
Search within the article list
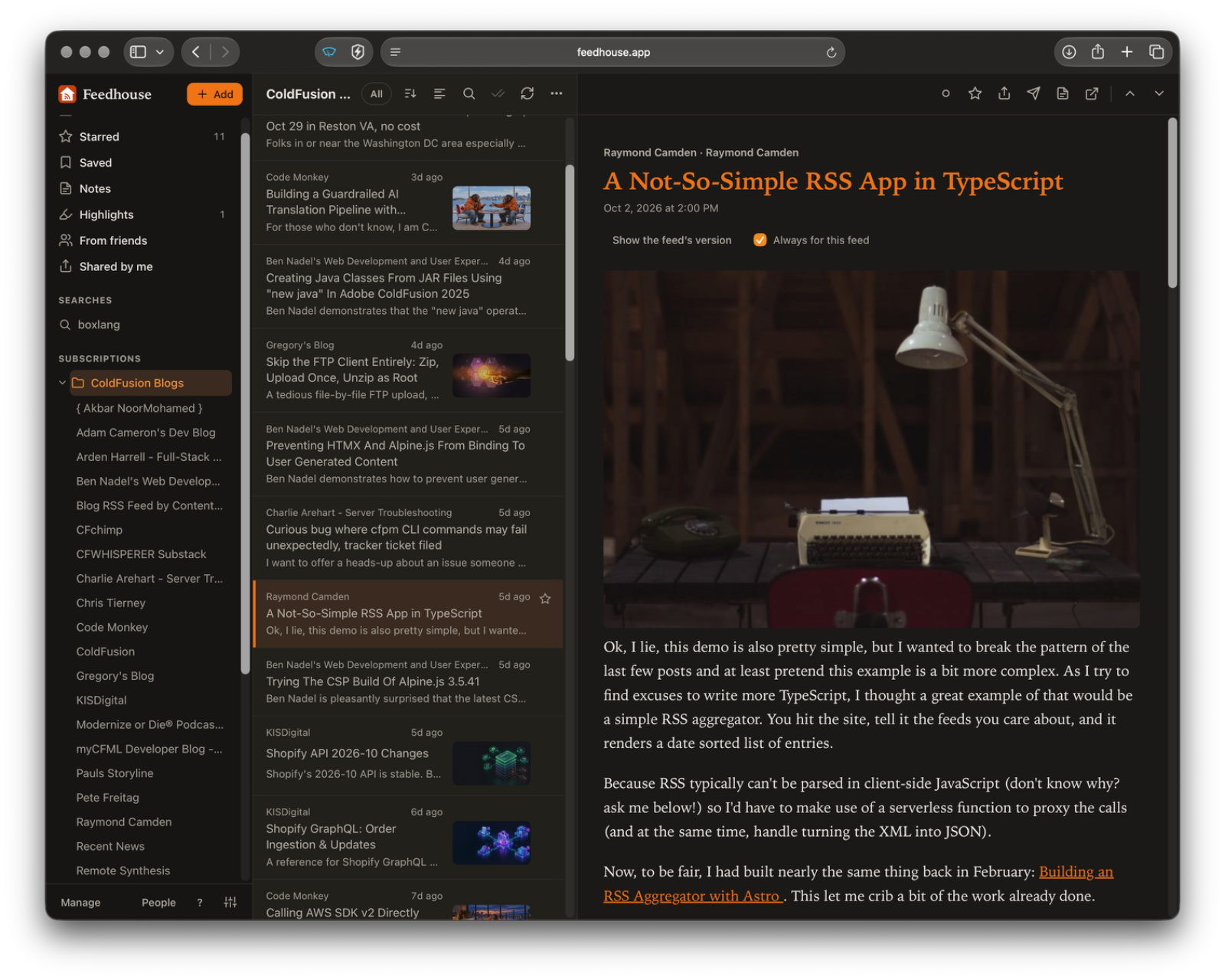(x=469, y=93)
